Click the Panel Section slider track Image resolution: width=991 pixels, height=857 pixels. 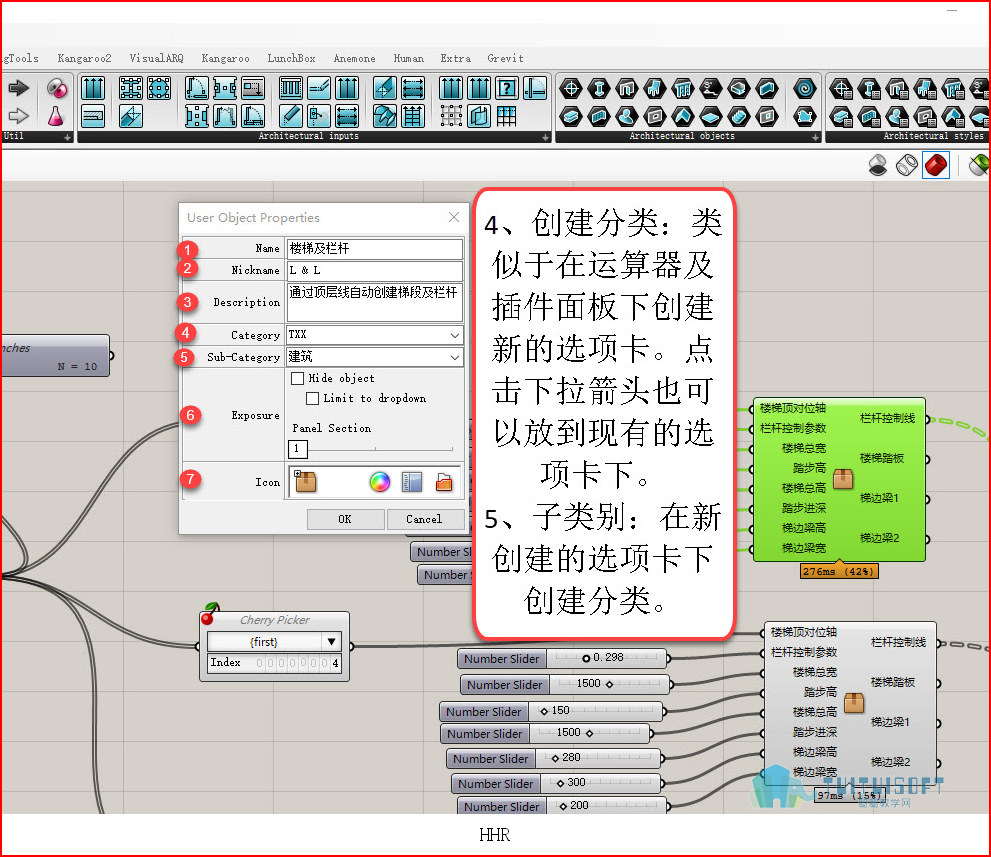click(x=382, y=449)
